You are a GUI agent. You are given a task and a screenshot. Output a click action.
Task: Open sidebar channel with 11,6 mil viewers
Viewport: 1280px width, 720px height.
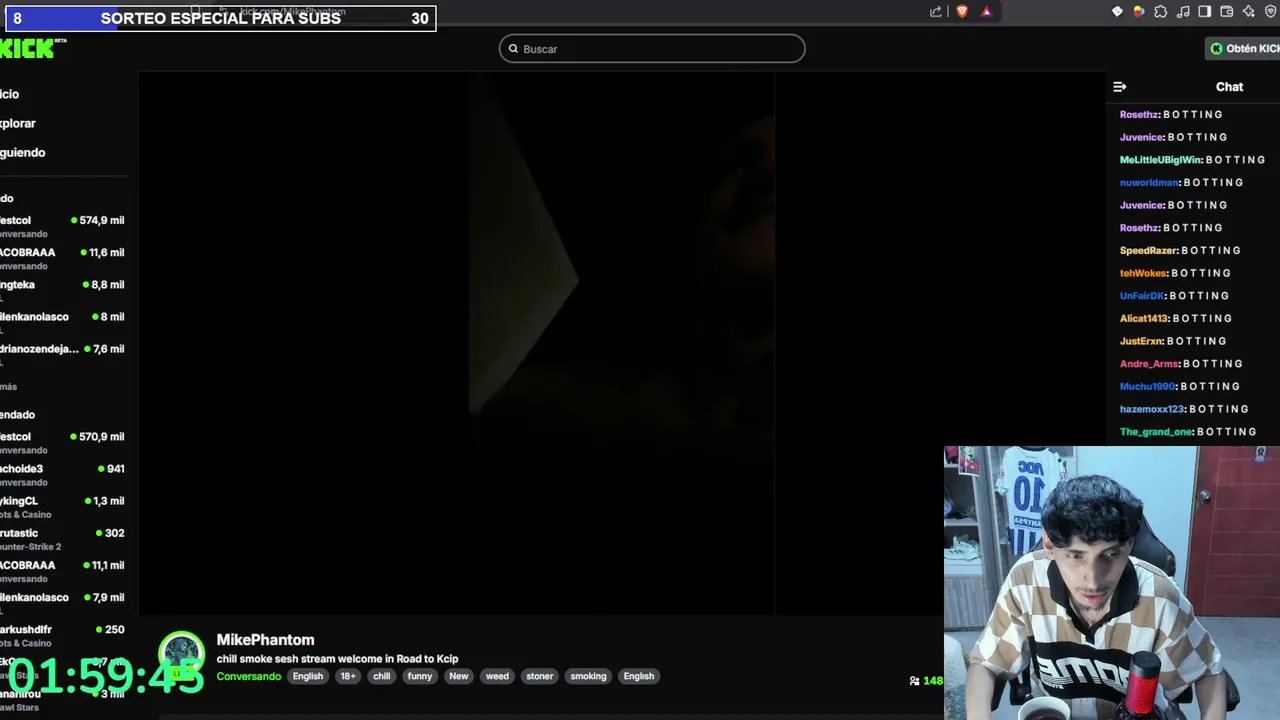pos(63,258)
